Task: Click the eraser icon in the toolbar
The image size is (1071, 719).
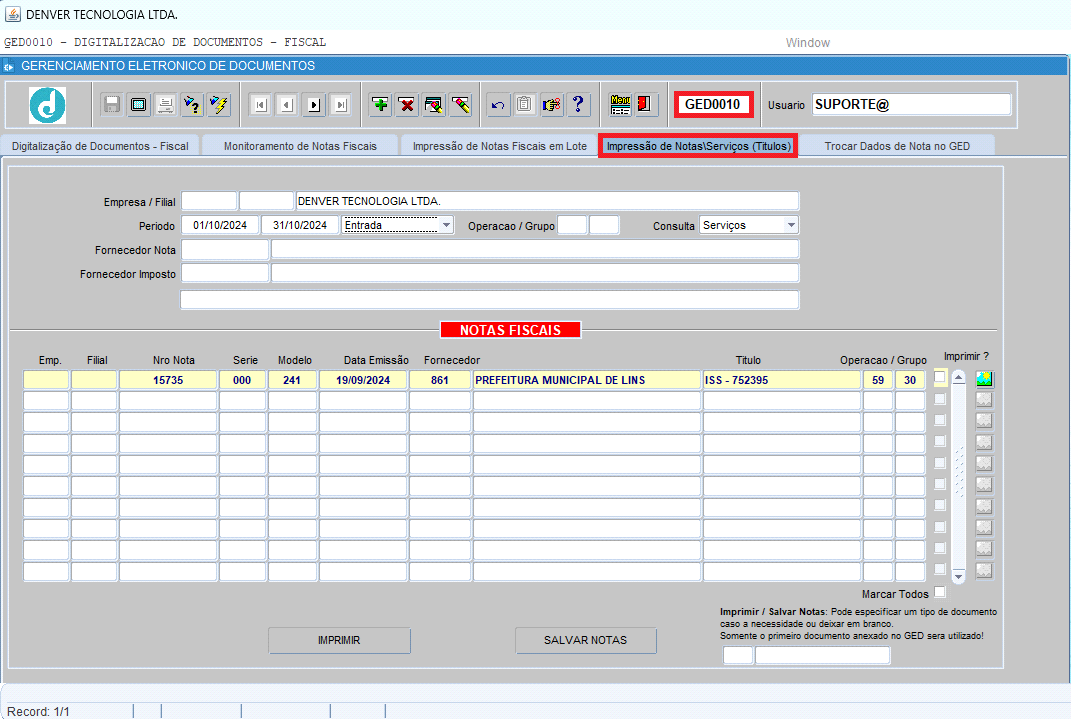Action: pos(461,104)
